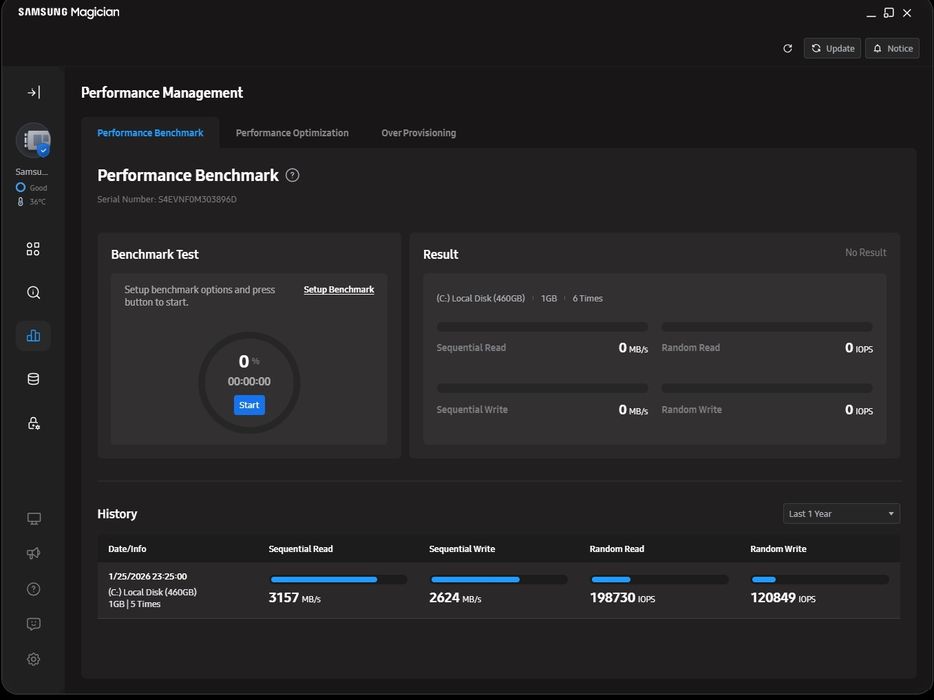The width and height of the screenshot is (934, 700).
Task: Click the history Sequential Write column header
Action: click(x=462, y=549)
